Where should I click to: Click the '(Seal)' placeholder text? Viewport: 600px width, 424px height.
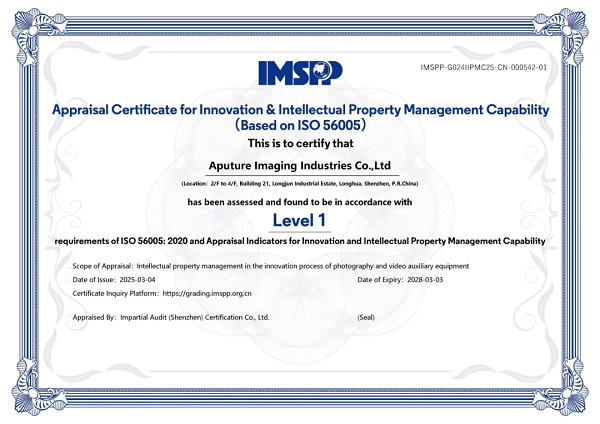click(366, 317)
